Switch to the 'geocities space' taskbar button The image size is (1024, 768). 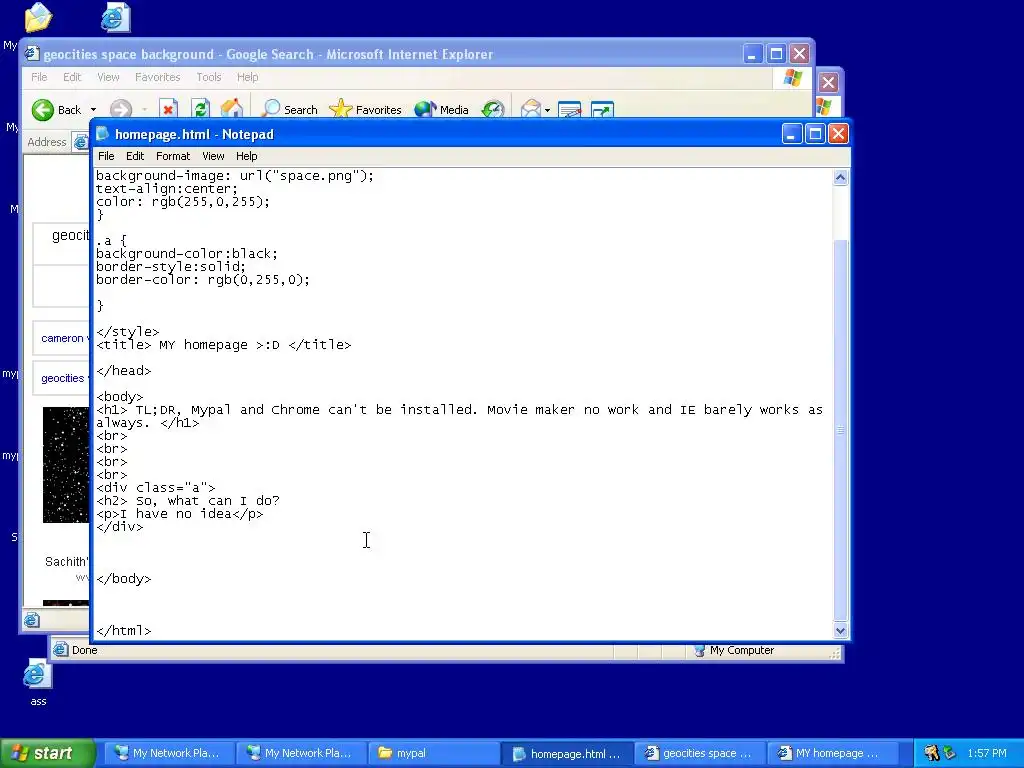pyautogui.click(x=699, y=753)
